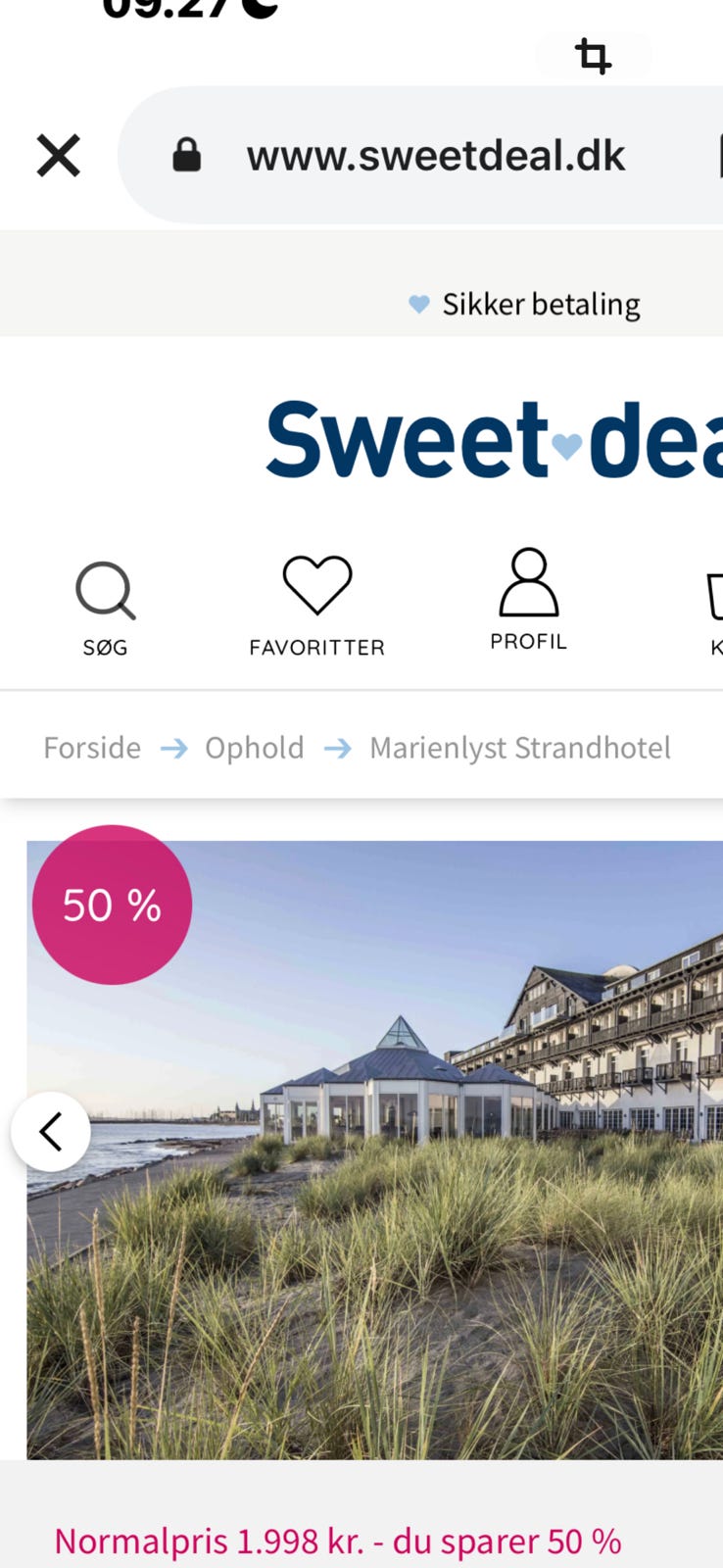This screenshot has height=1568, width=723.
Task: Tap the 50 % discount badge
Action: (x=112, y=905)
